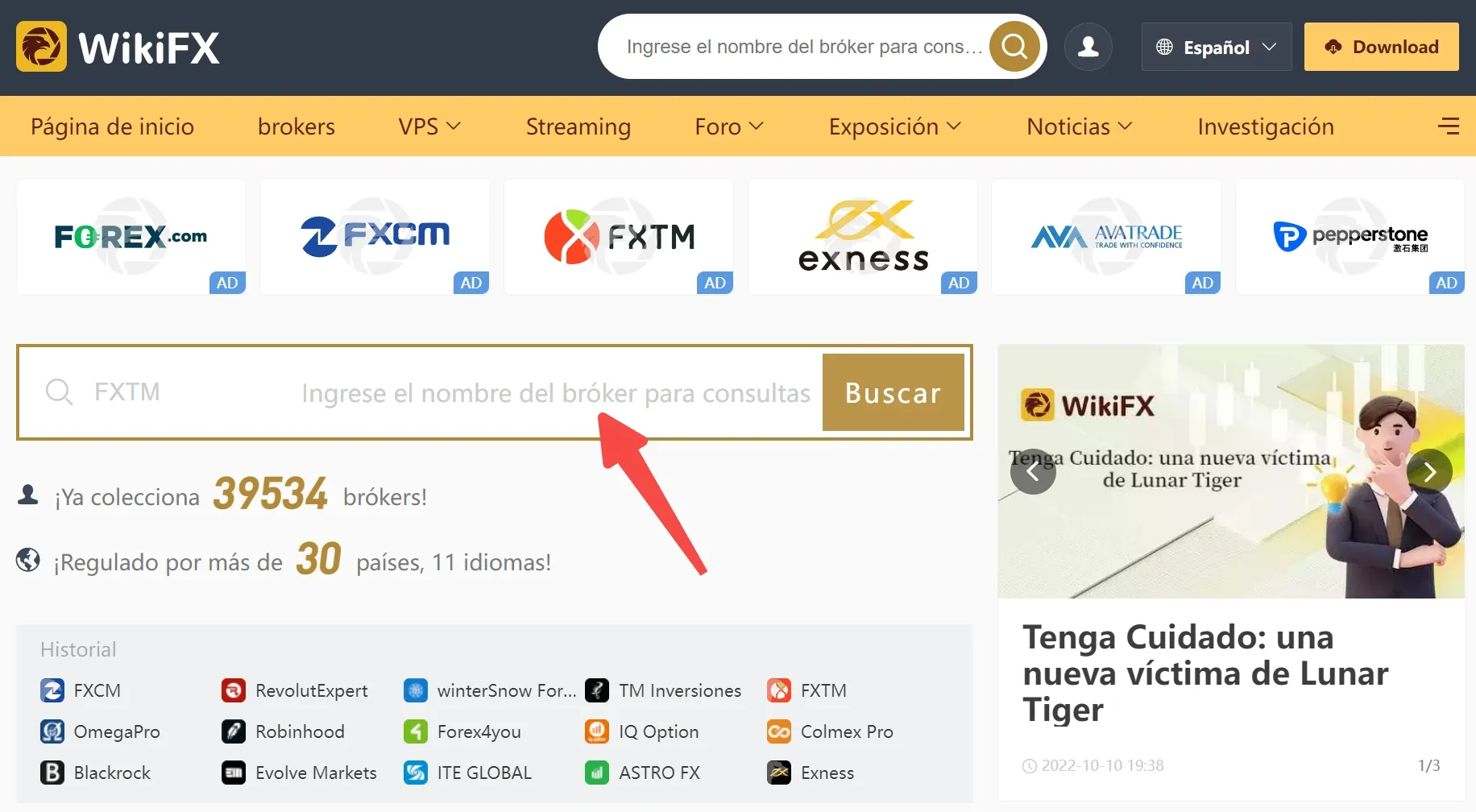The height and width of the screenshot is (812, 1476).
Task: Open the FXTM ad card
Action: click(x=619, y=237)
